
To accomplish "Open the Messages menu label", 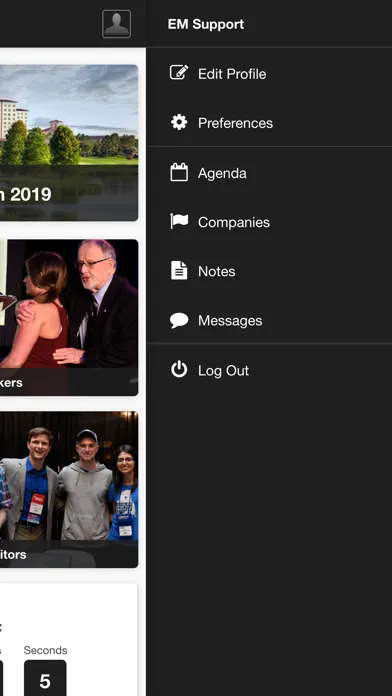I will click(230, 320).
